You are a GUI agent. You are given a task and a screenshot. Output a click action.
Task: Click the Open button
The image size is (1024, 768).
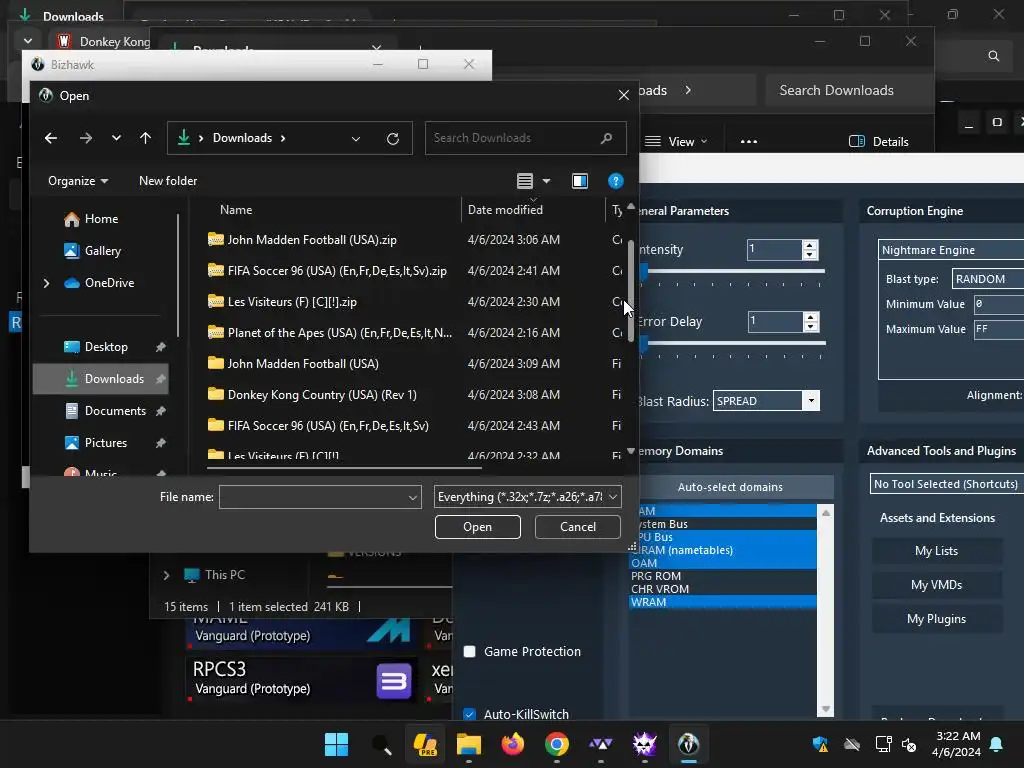pos(477,527)
